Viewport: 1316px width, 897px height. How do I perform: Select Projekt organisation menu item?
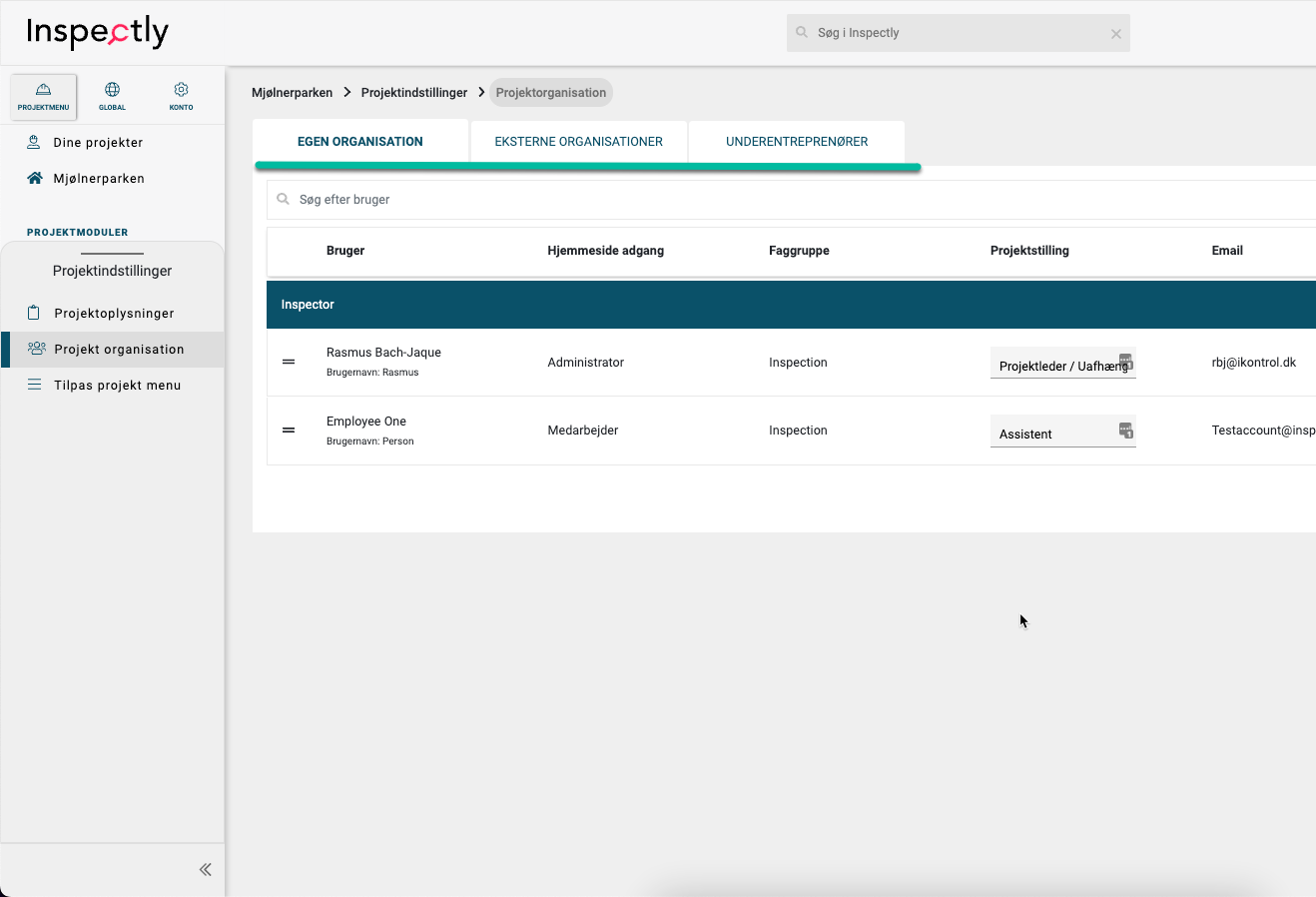tap(112, 350)
